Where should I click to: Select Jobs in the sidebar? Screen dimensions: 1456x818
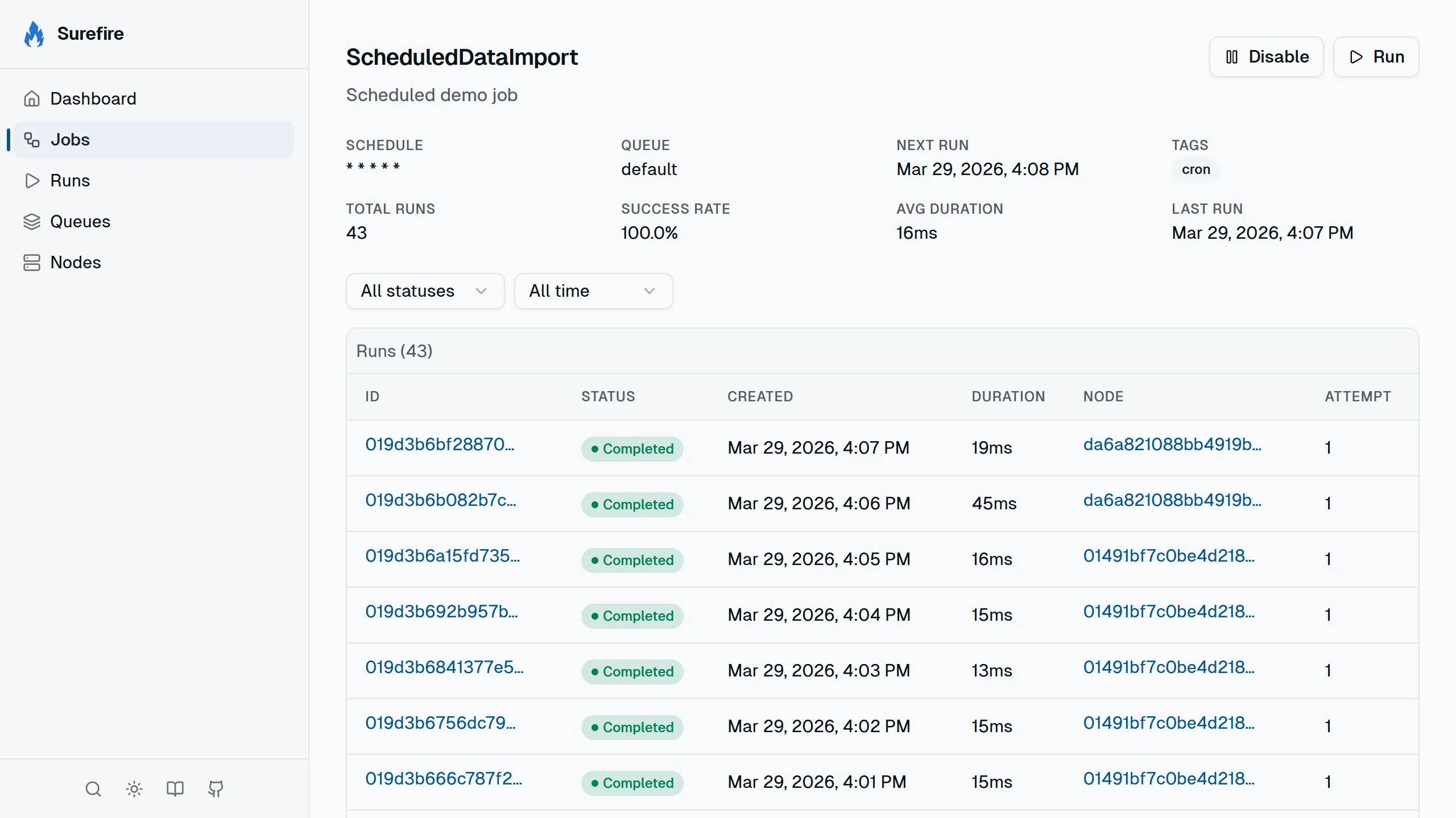click(70, 140)
